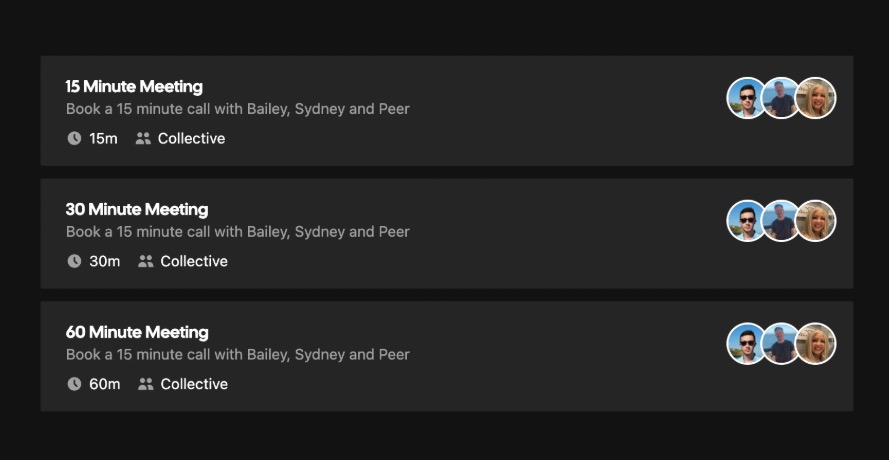Image resolution: width=889 pixels, height=460 pixels.
Task: Select blonde woman avatar in 30 Minute Meeting
Action: [816, 221]
